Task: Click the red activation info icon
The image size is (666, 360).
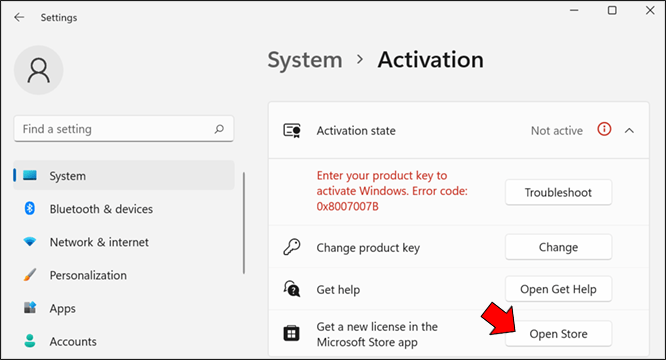Action: tap(604, 129)
